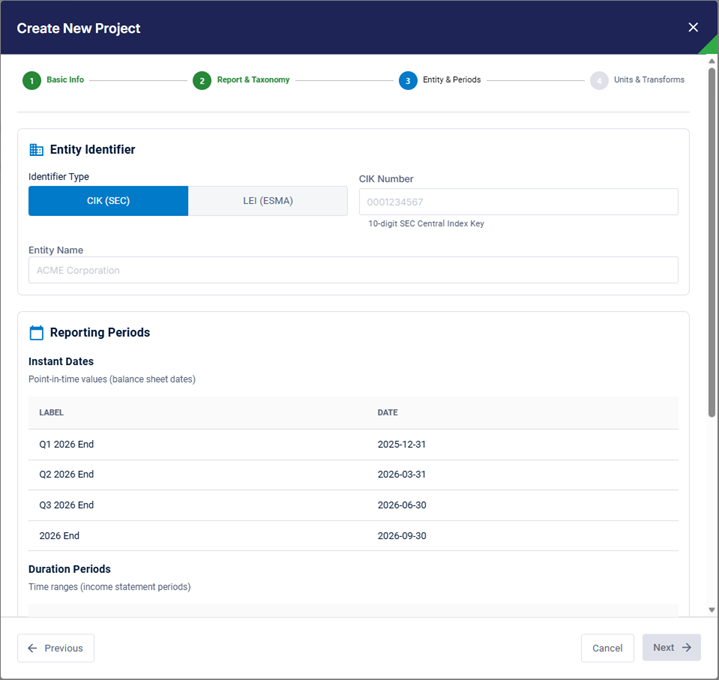Proceed with the Next button
This screenshot has width=719, height=680.
[x=671, y=647]
